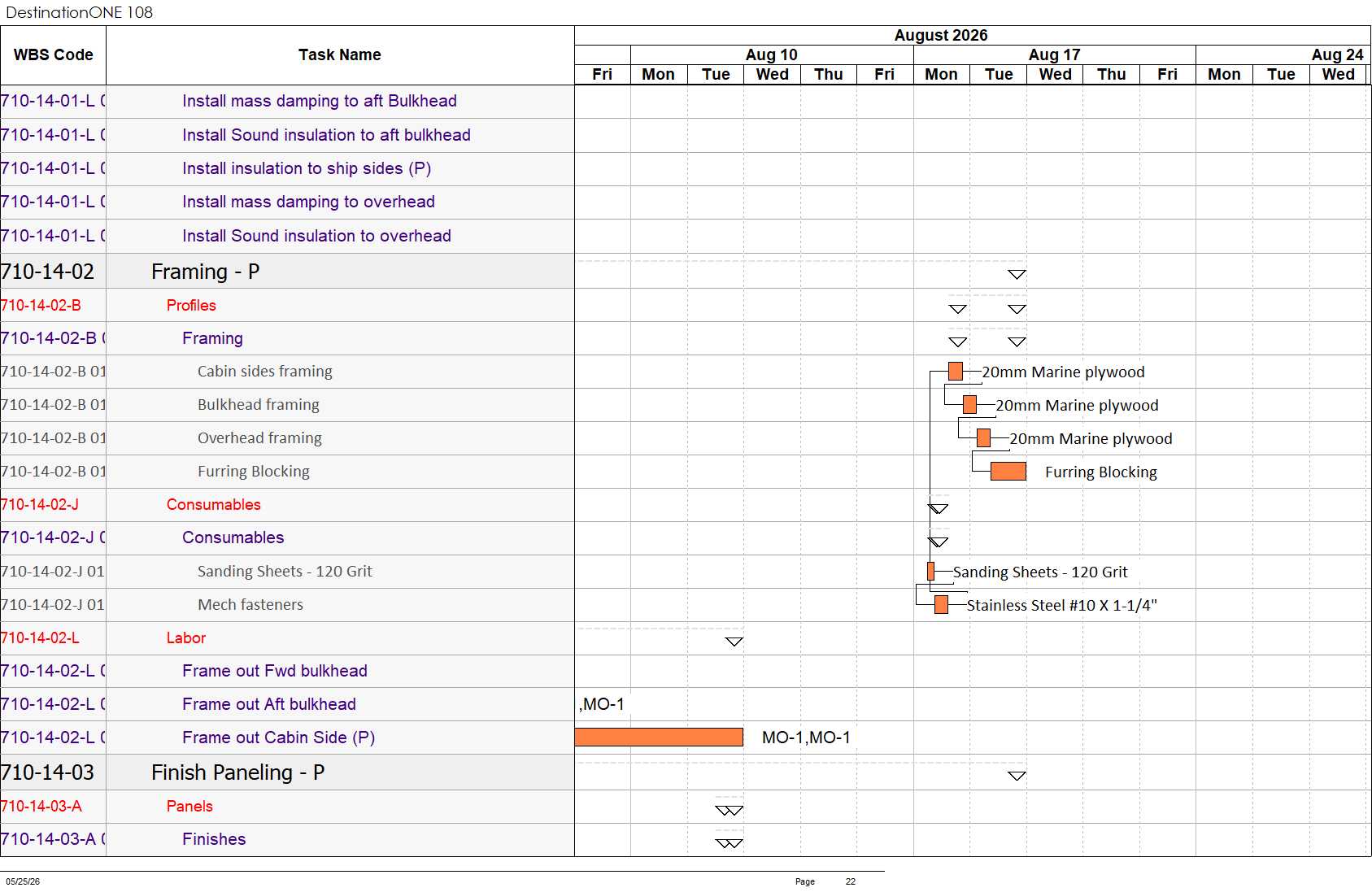Select the 'Finish Paneling - P' summary task
Screen dimensions: 1372x892
click(238, 772)
